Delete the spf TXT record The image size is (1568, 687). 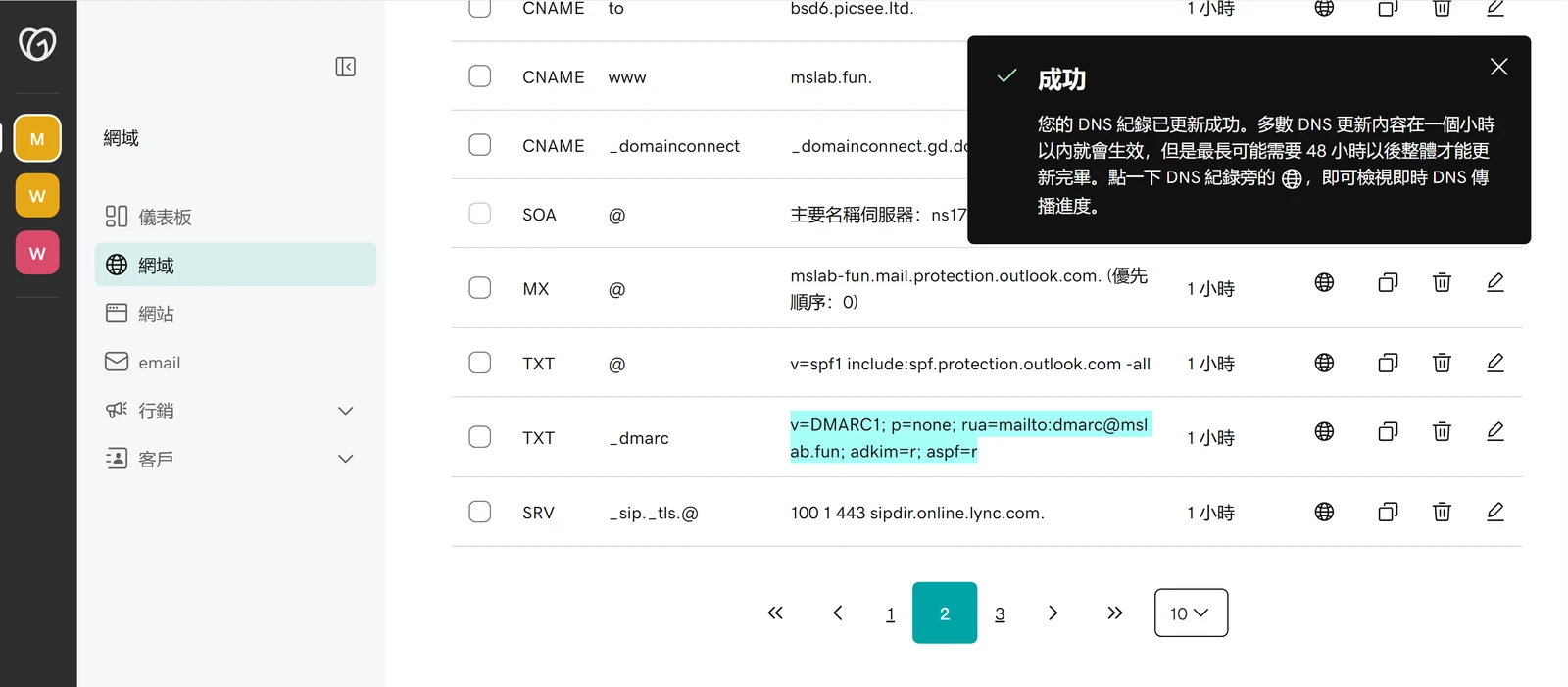1442,363
